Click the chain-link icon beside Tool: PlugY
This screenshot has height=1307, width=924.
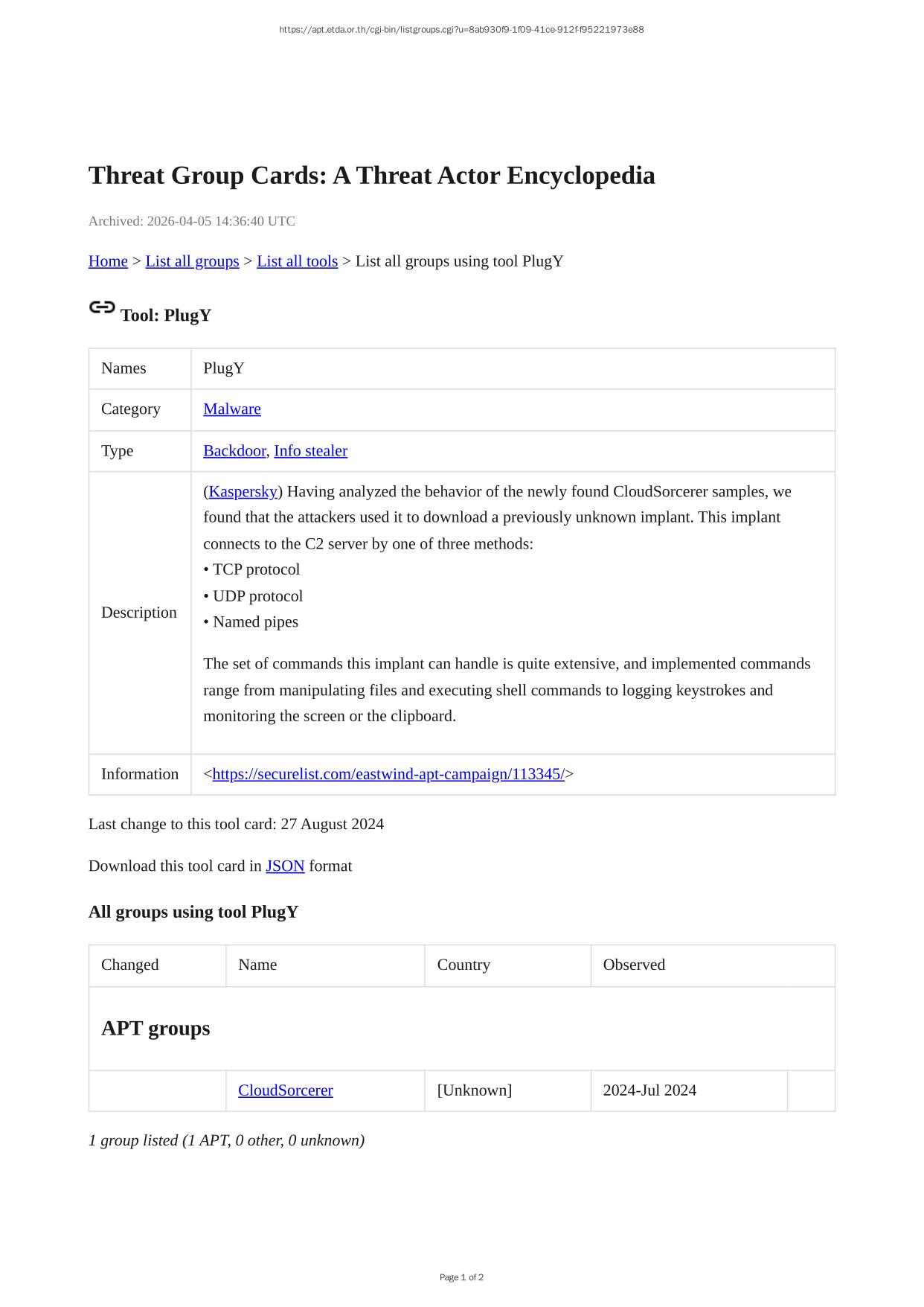pyautogui.click(x=102, y=307)
